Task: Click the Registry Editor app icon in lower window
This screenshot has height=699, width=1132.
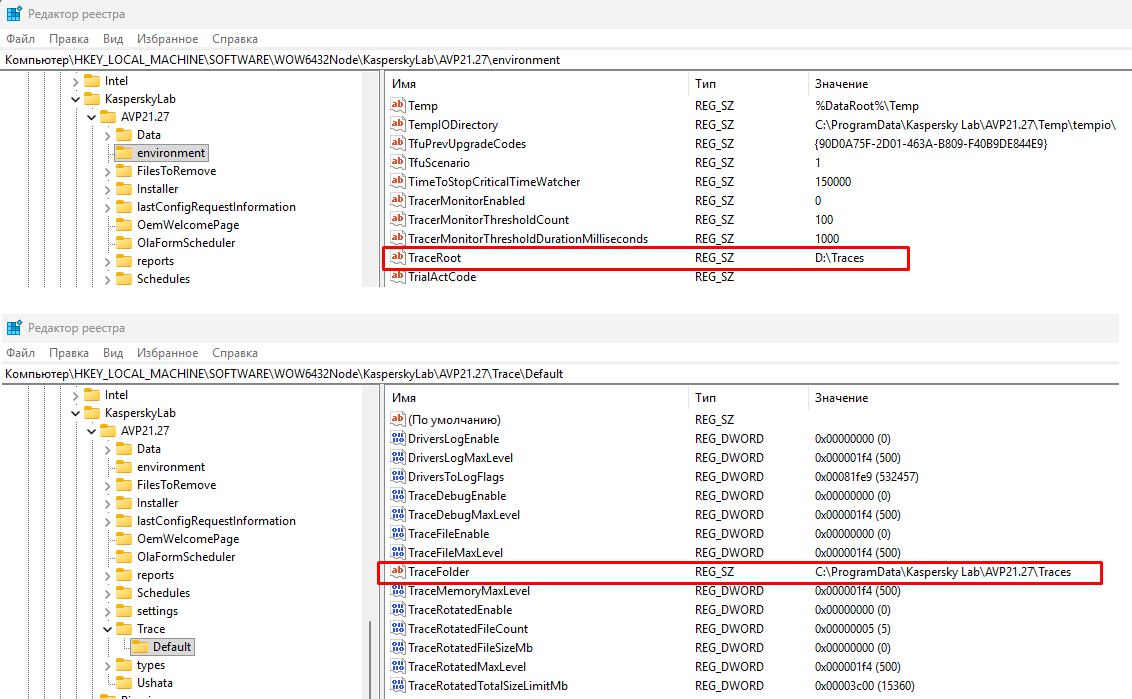Action: (14, 328)
